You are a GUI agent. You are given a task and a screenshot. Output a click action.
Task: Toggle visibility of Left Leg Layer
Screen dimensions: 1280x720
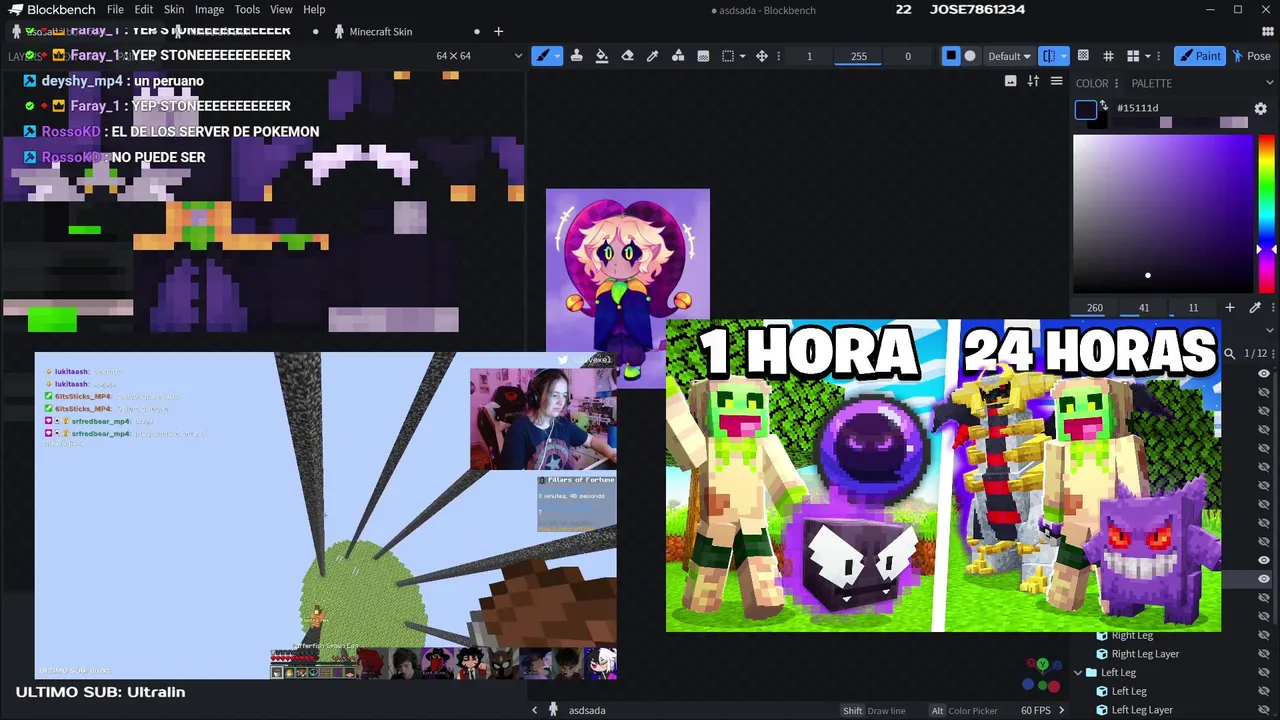pos(1264,710)
